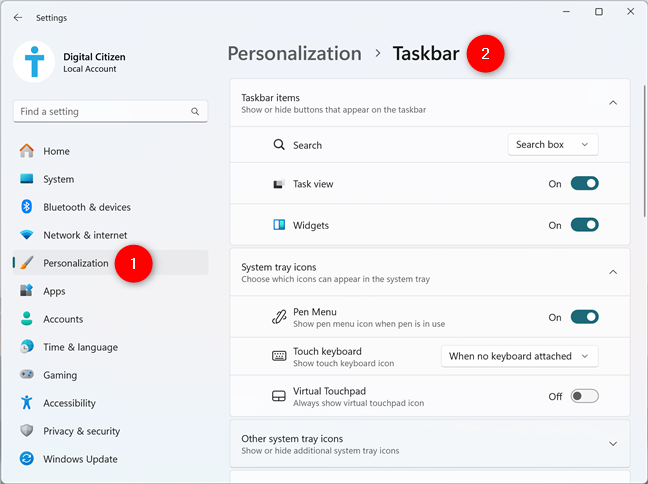Open the Search box dropdown
The image size is (648, 484).
coord(553,145)
